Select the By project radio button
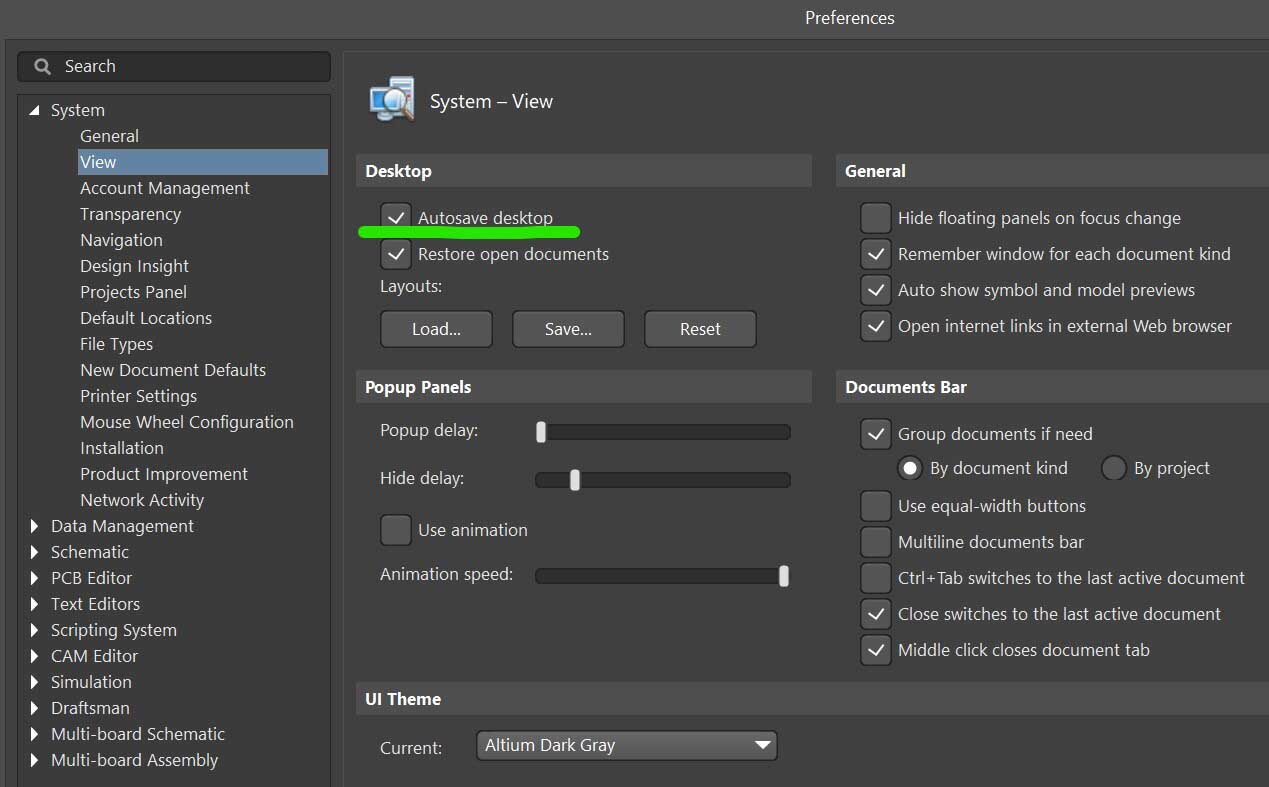This screenshot has width=1269, height=787. [x=1114, y=468]
